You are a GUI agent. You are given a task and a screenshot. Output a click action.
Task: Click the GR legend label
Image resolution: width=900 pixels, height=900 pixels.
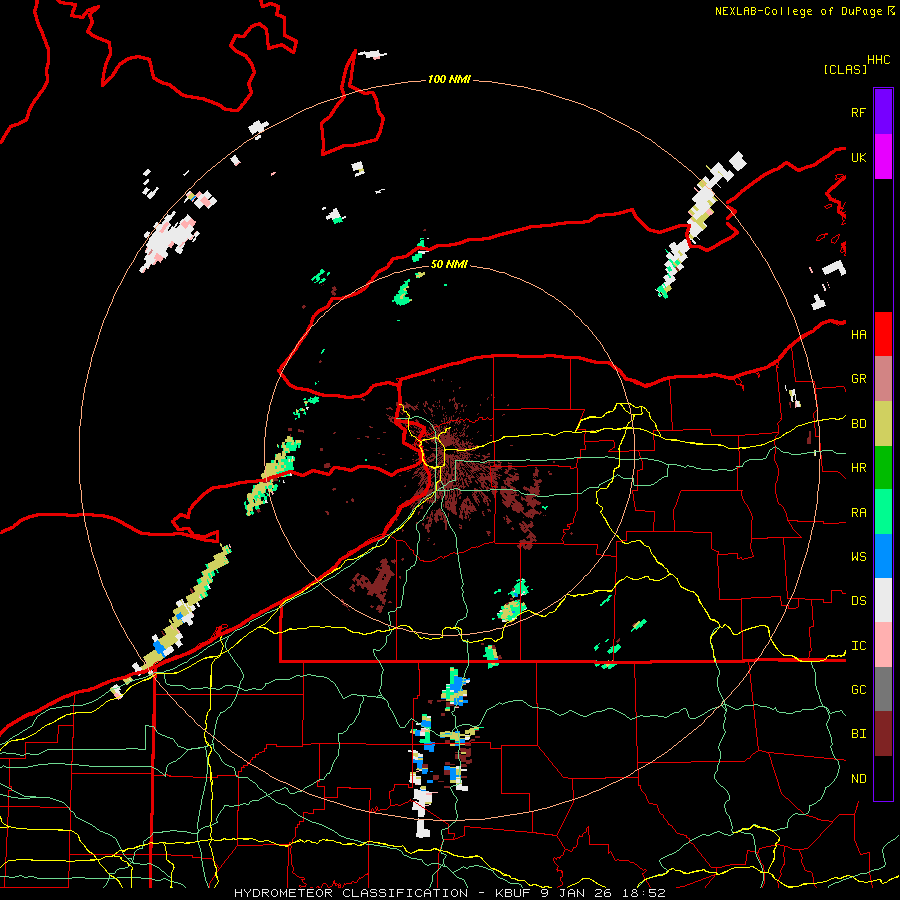point(859,379)
